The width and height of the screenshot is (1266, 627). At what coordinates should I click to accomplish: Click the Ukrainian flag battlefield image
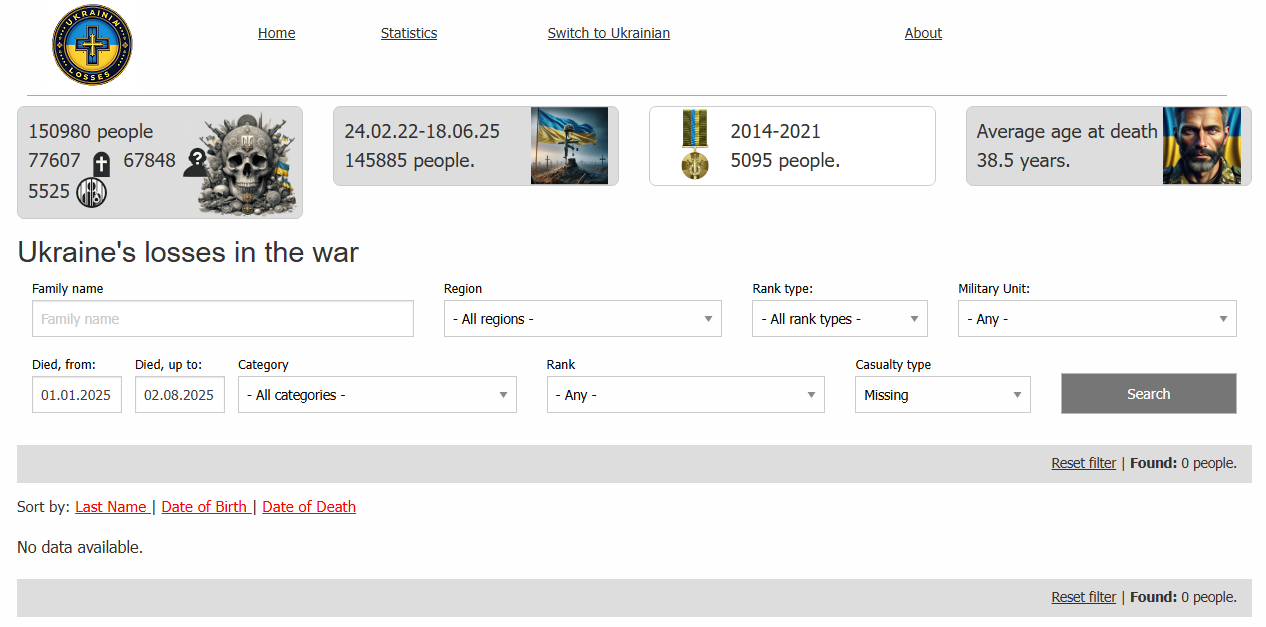(x=569, y=146)
